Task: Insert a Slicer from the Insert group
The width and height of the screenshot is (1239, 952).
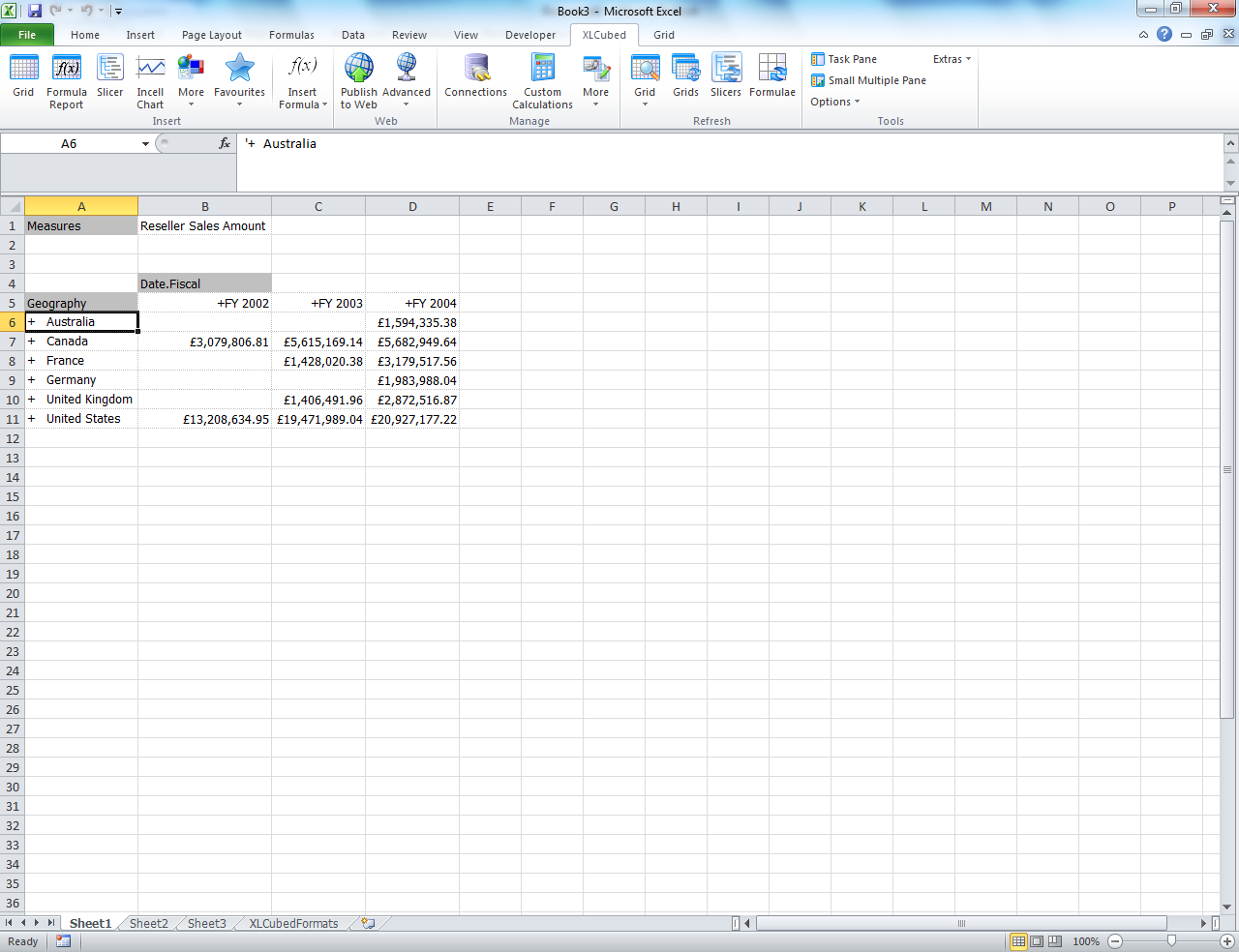Action: coord(110,77)
